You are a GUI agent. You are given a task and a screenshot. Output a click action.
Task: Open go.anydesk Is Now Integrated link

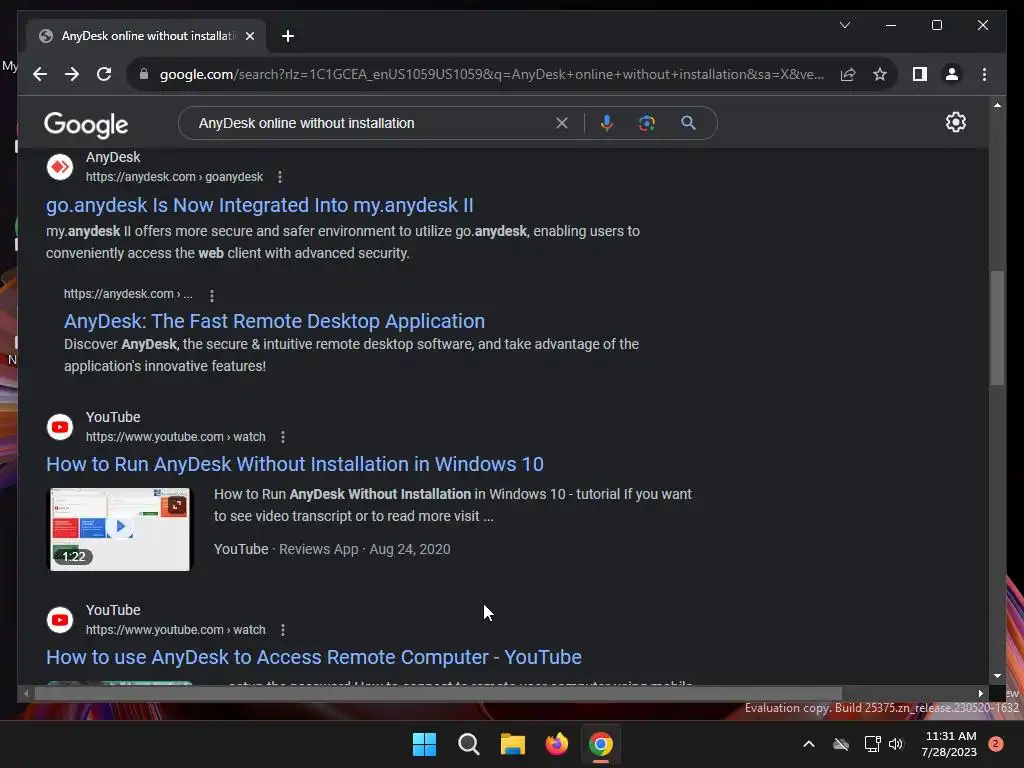(259, 205)
